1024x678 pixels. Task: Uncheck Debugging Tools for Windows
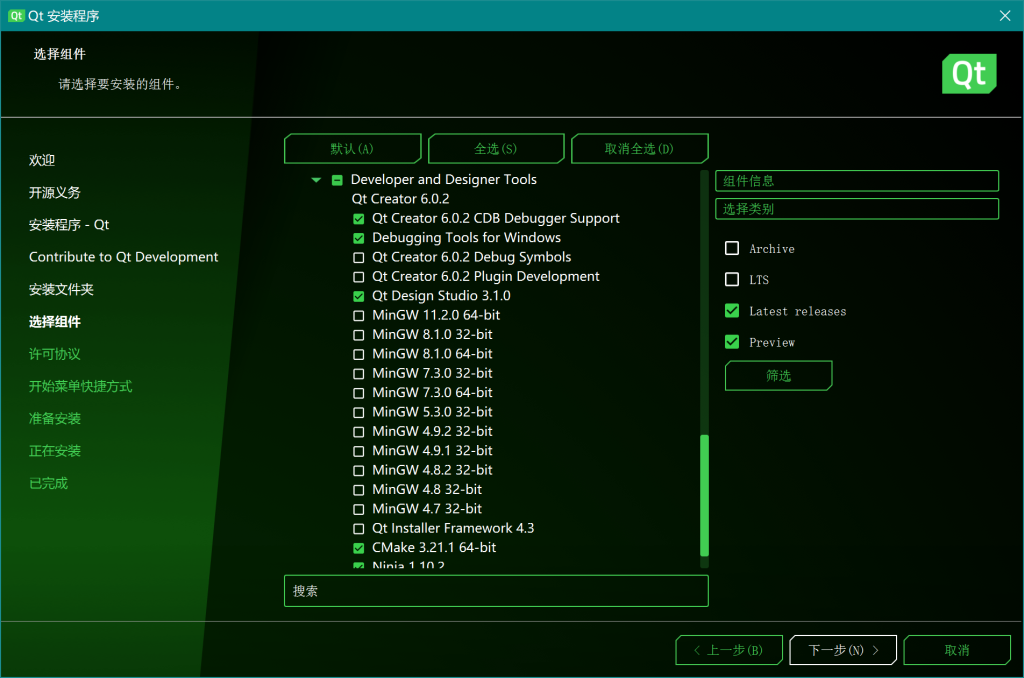[359, 238]
